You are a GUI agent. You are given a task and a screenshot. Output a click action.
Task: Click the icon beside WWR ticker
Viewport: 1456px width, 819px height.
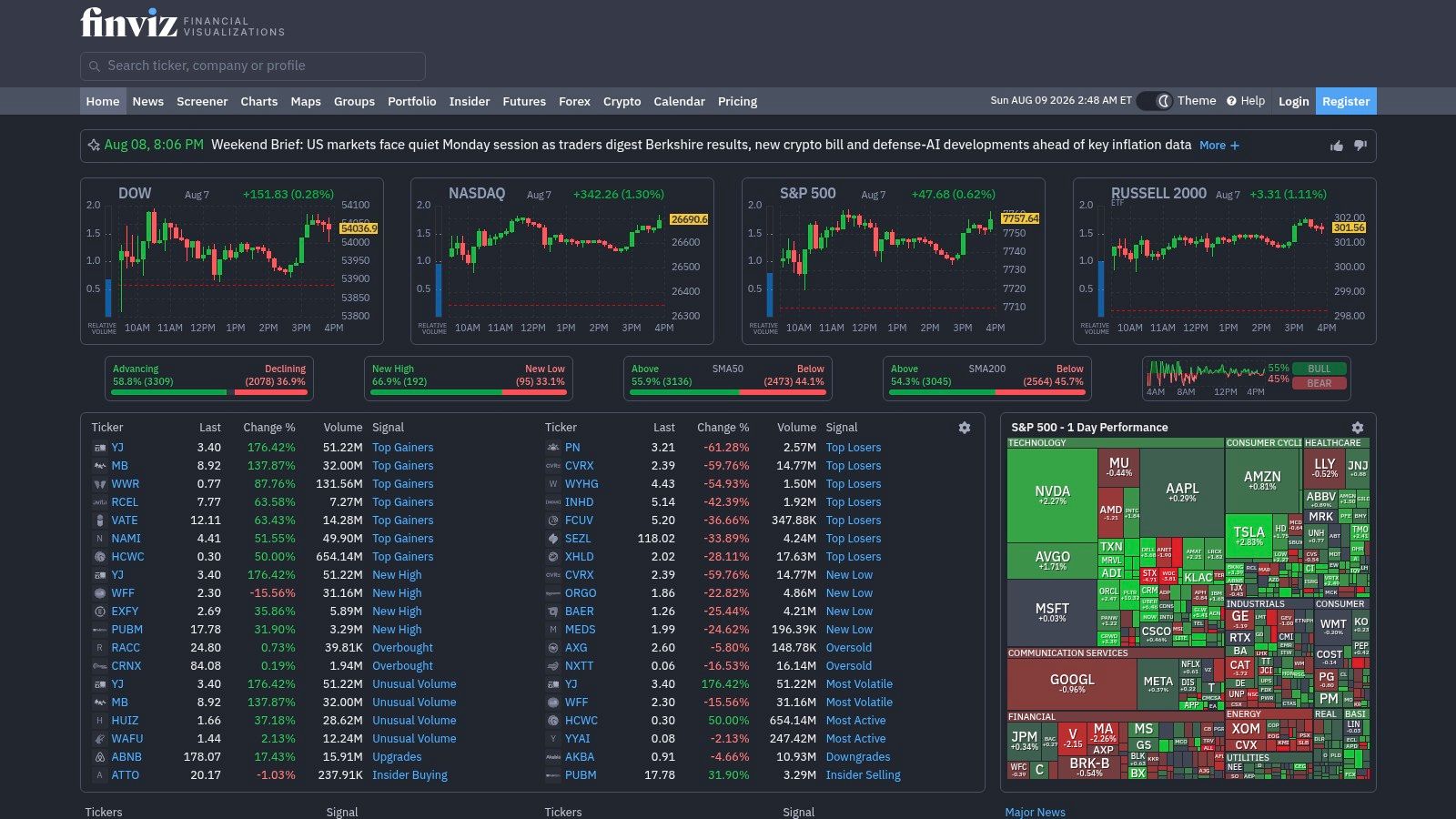click(x=100, y=484)
